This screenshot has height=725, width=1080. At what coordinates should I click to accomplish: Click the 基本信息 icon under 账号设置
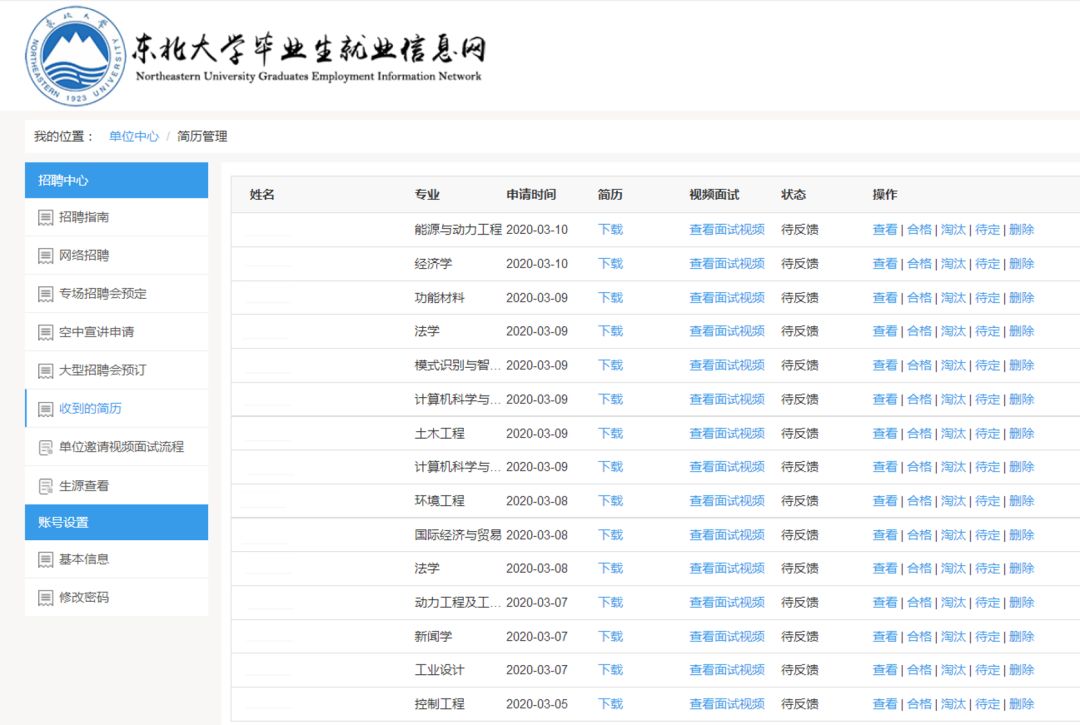coord(45,560)
